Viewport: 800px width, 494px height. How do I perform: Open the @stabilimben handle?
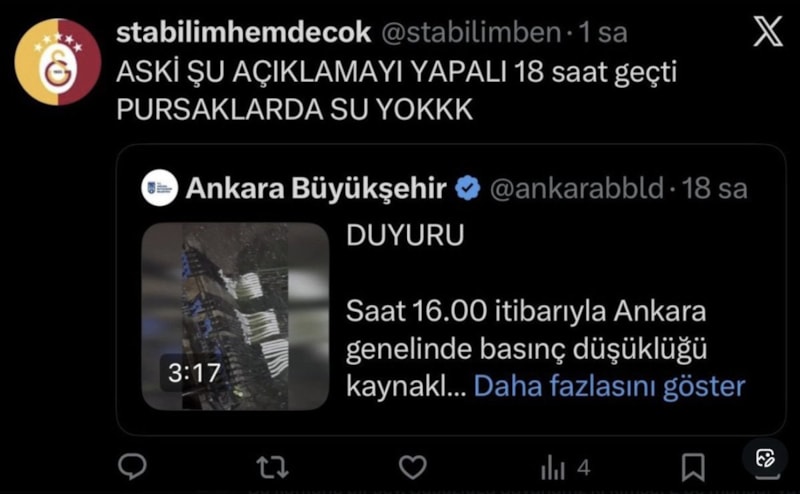(471, 33)
